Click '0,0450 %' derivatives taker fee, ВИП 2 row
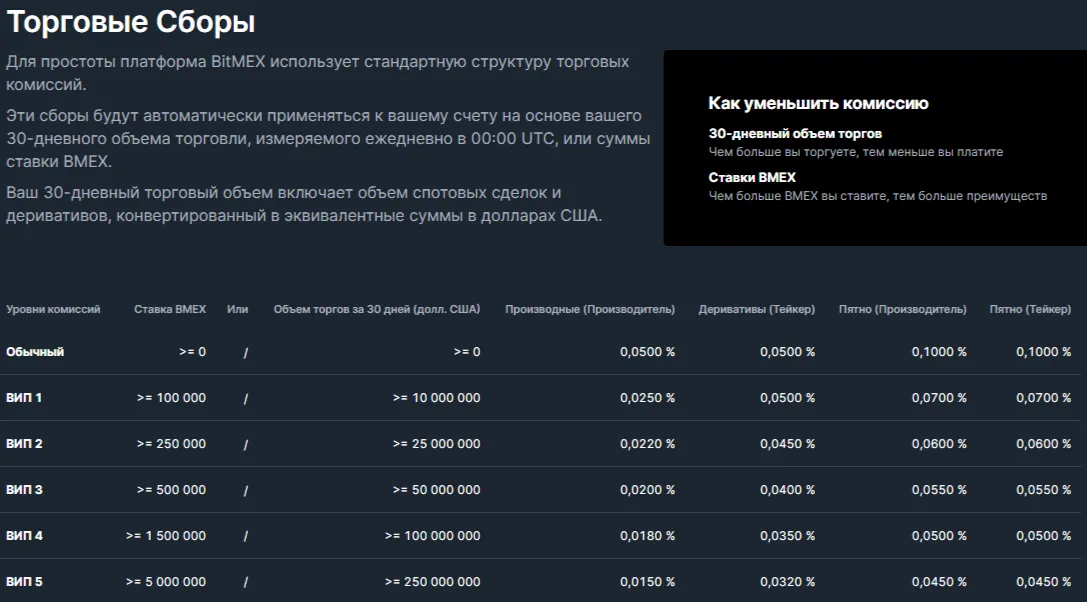 click(788, 443)
